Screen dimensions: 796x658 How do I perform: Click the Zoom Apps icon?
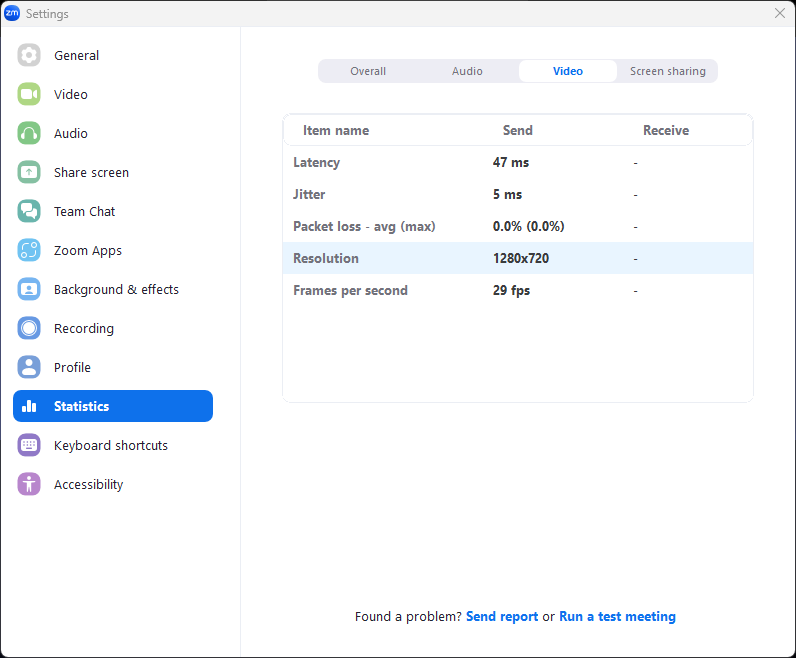point(29,251)
